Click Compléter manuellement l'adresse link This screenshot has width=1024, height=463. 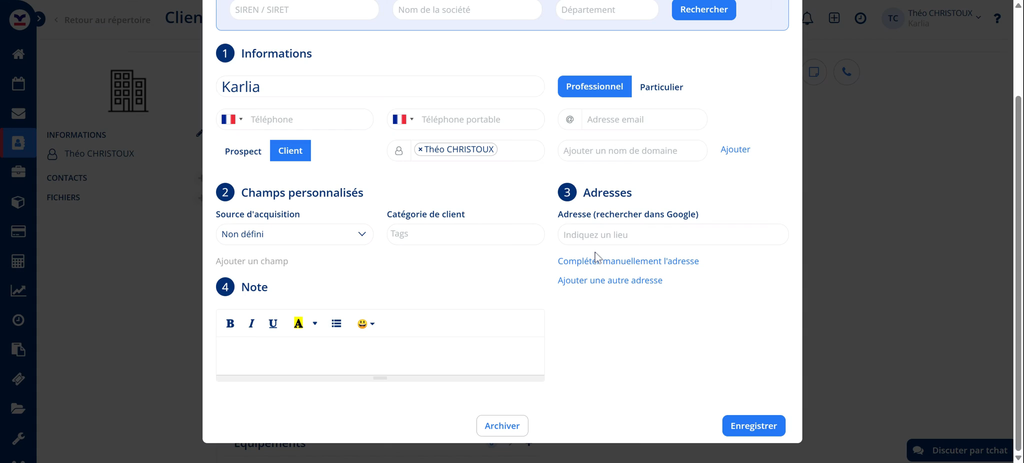[628, 261]
